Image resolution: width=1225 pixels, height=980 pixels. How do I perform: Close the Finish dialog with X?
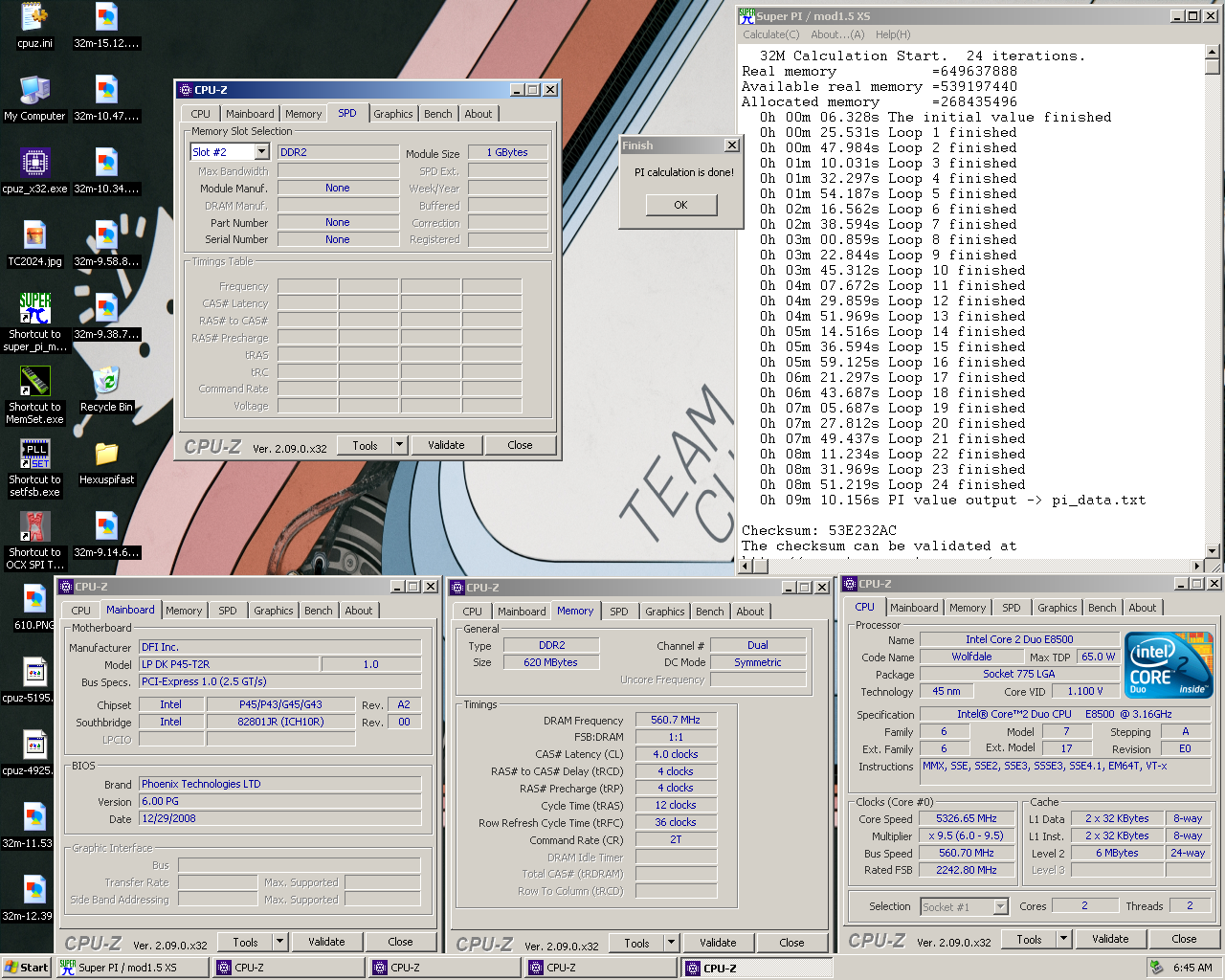pos(732,145)
